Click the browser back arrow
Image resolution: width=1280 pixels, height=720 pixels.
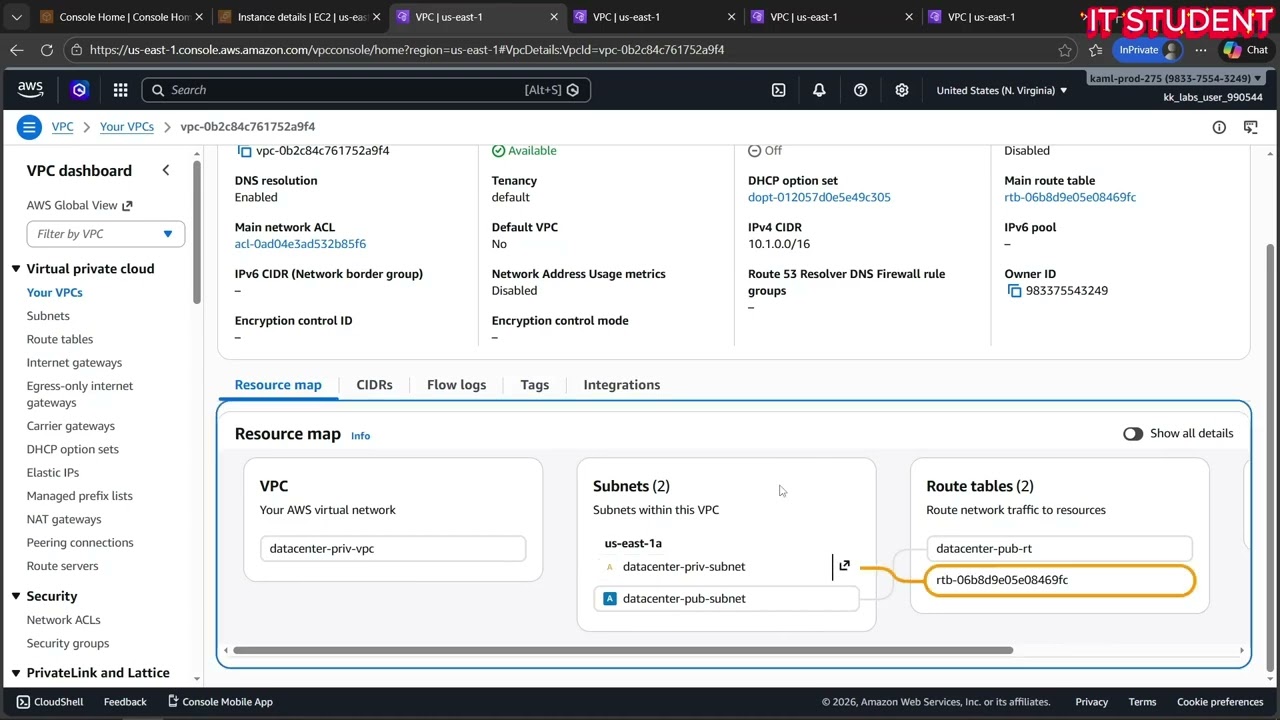[17, 49]
